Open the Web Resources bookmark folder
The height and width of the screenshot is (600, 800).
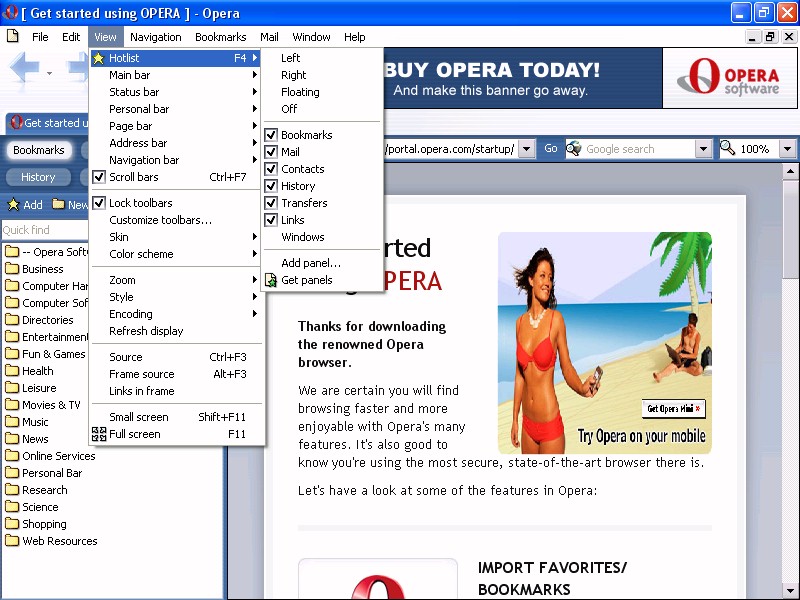(x=52, y=541)
